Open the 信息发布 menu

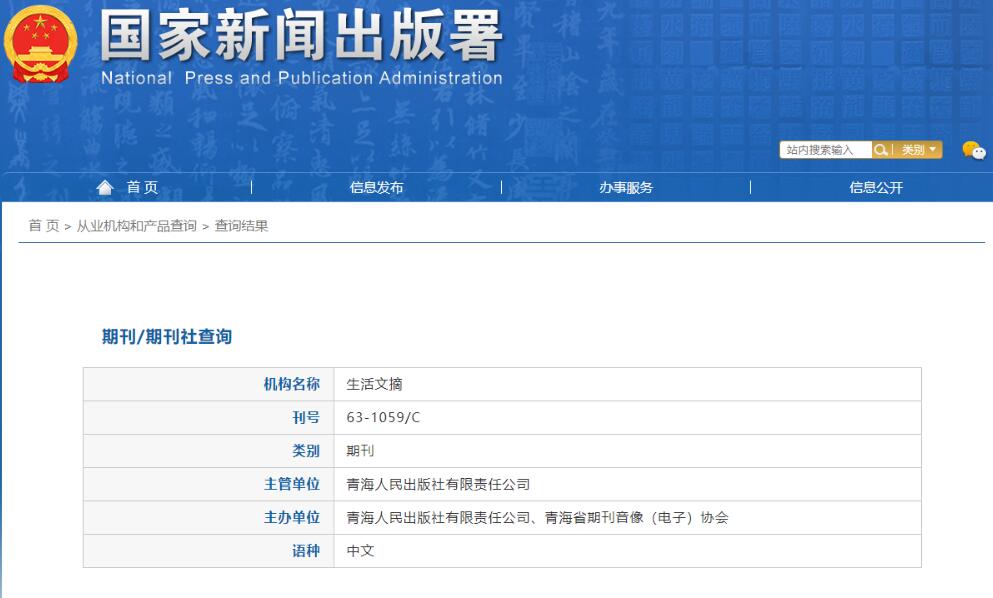(x=376, y=187)
